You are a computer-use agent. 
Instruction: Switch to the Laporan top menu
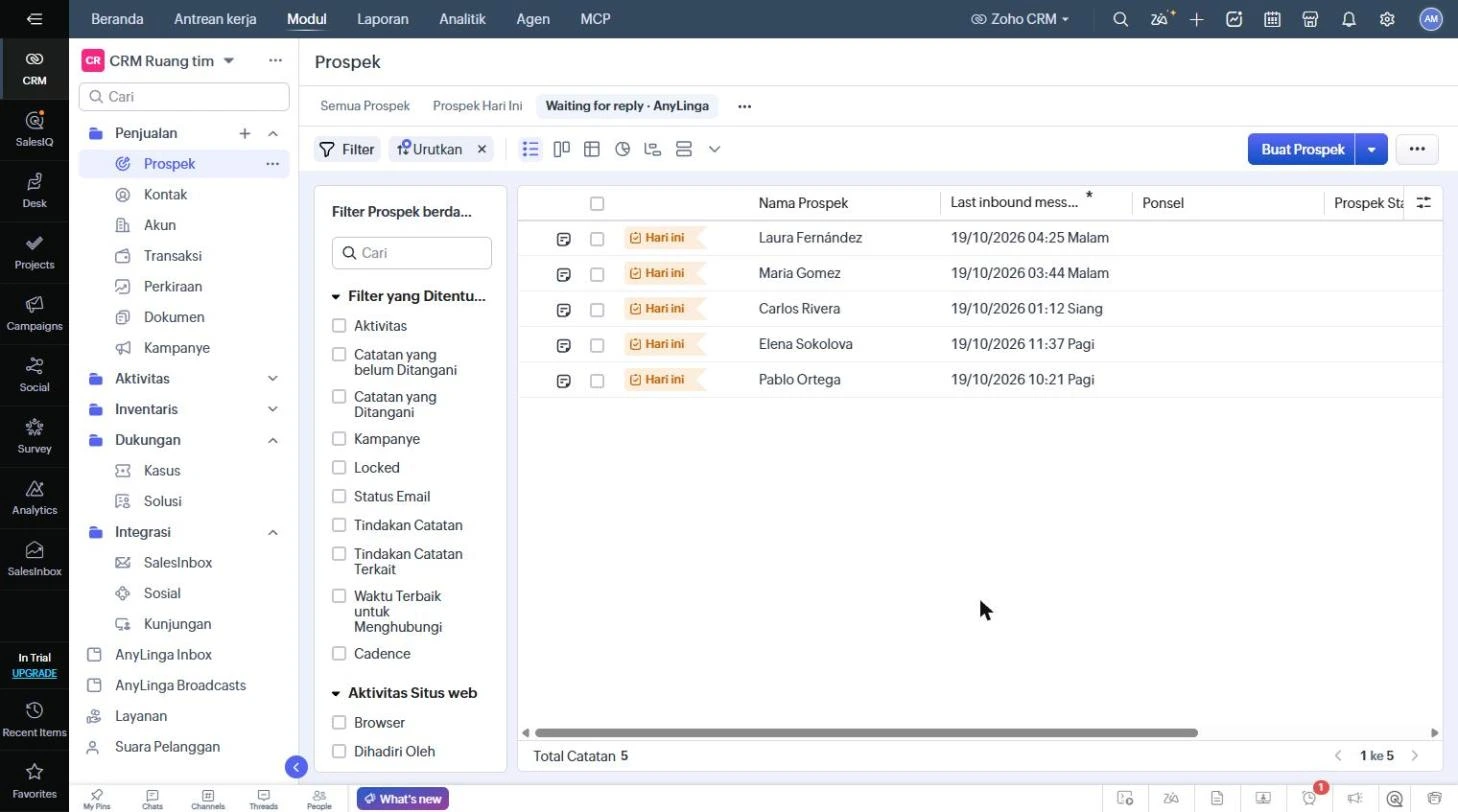383,19
